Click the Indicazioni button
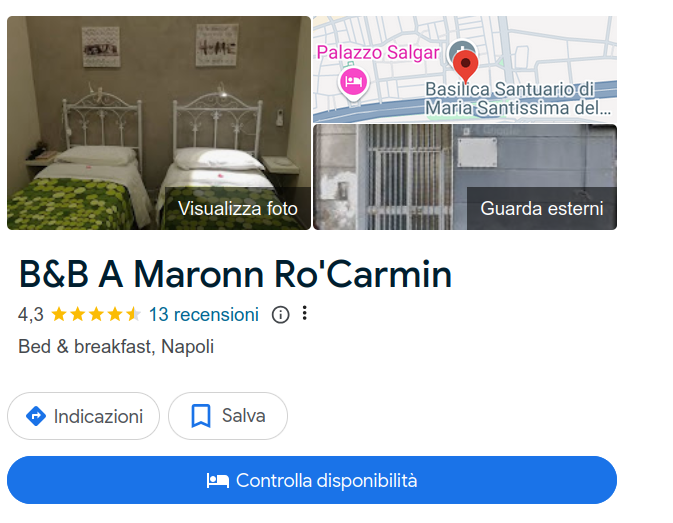 point(83,416)
